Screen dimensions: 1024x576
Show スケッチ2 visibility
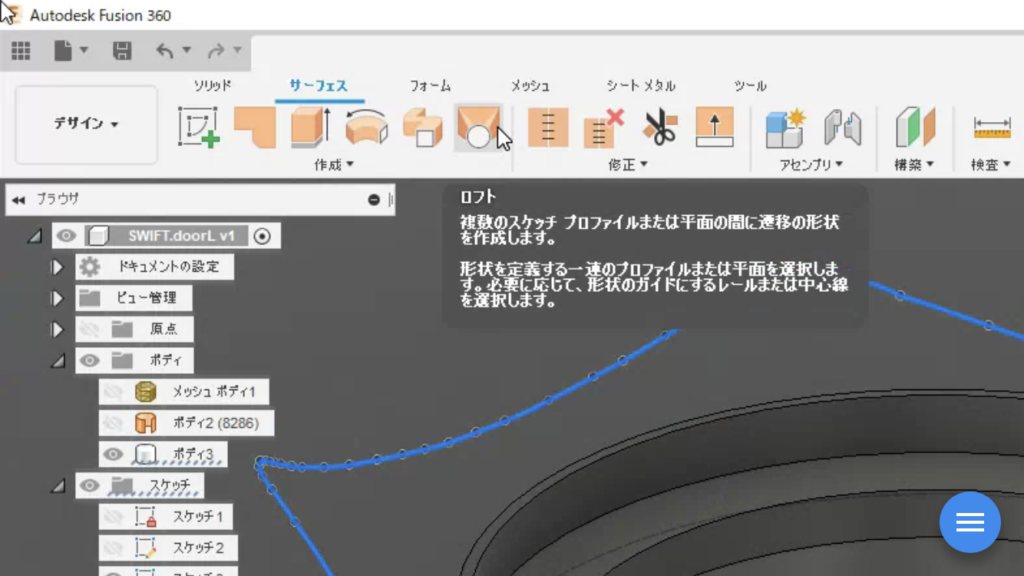[114, 548]
